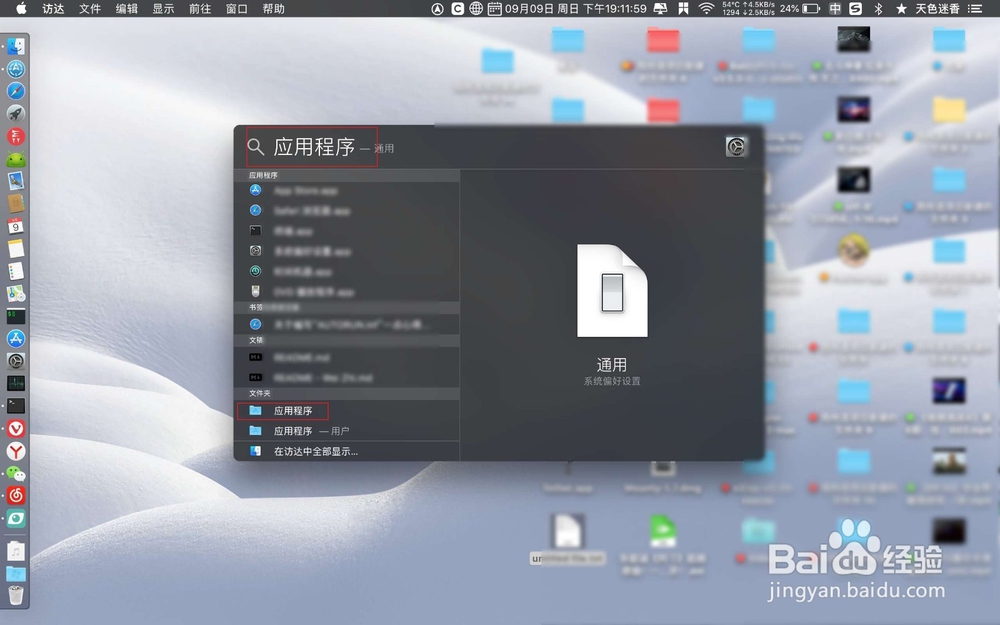Click the 中 input method indicator
1000x625 pixels.
pyautogui.click(x=835, y=8)
